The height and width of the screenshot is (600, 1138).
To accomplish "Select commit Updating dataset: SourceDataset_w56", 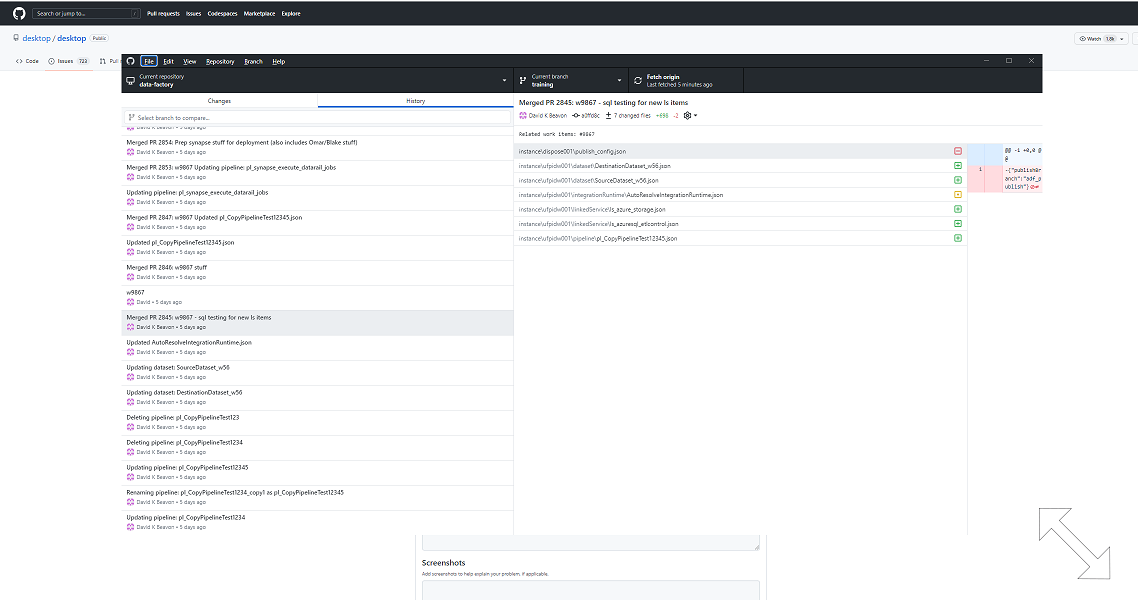I will point(317,372).
